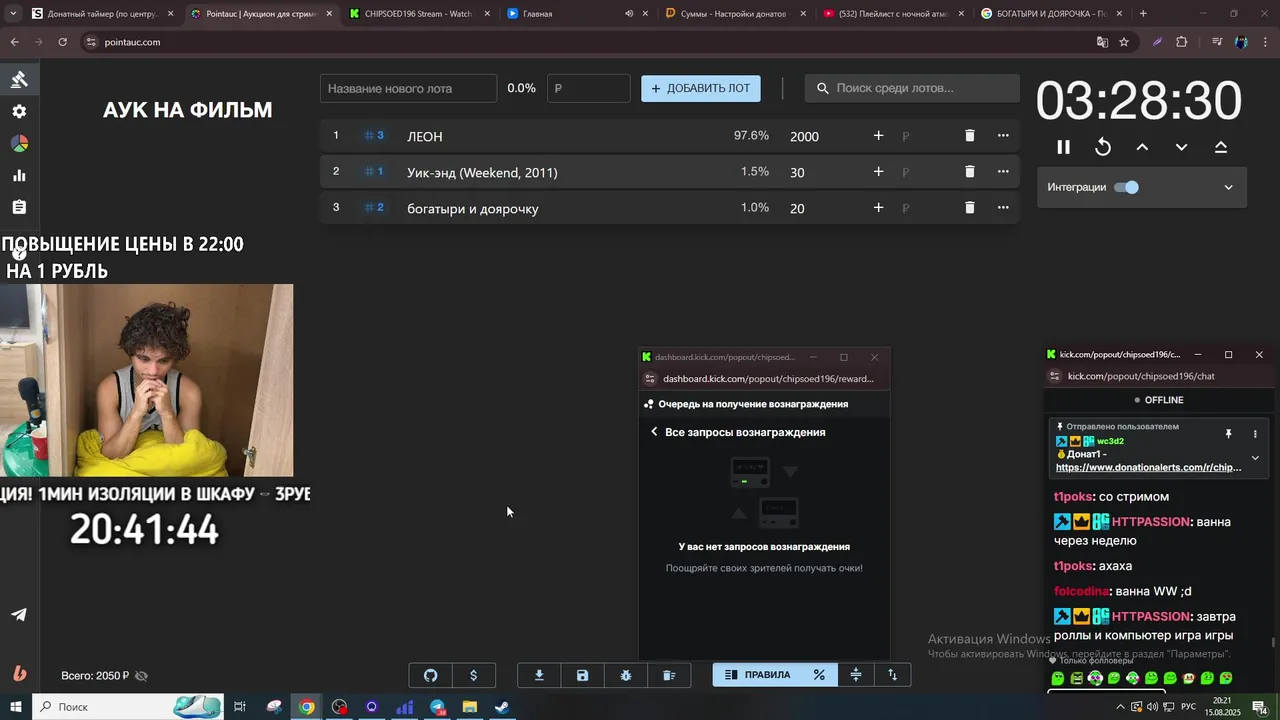
Task: Switch to the CHIPSOED196 Stream tab
Action: [x=420, y=14]
